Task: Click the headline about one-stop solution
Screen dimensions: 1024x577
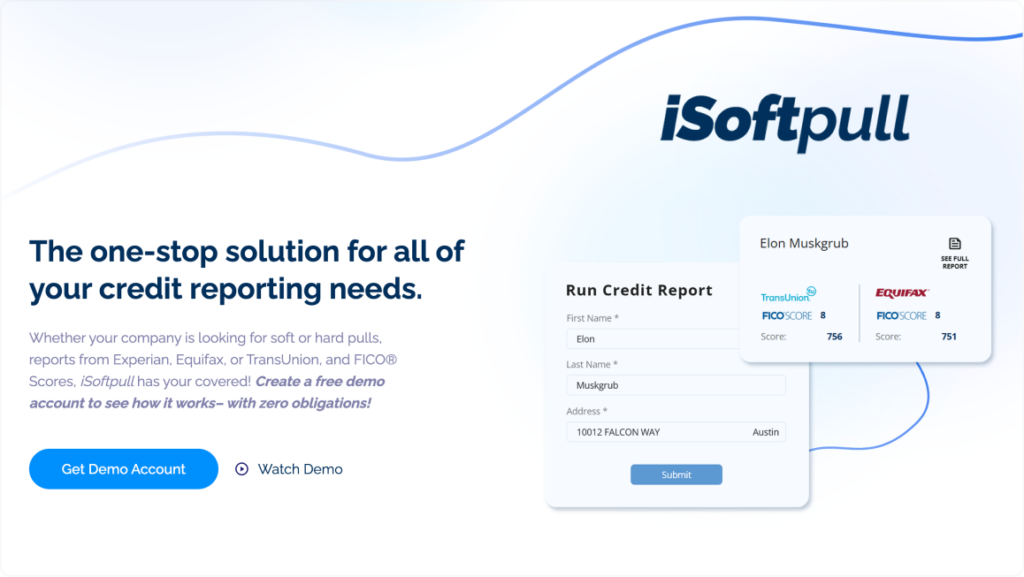Action: pos(247,270)
